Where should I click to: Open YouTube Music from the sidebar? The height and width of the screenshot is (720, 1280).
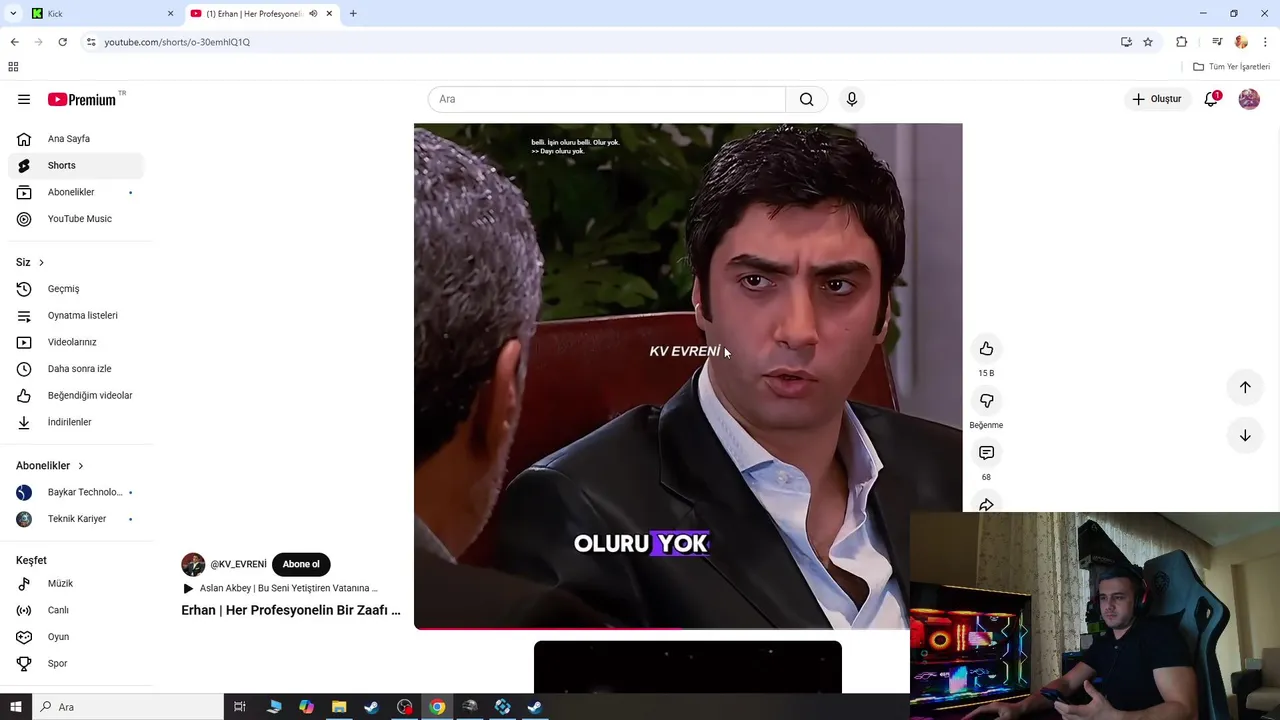pyautogui.click(x=76, y=219)
